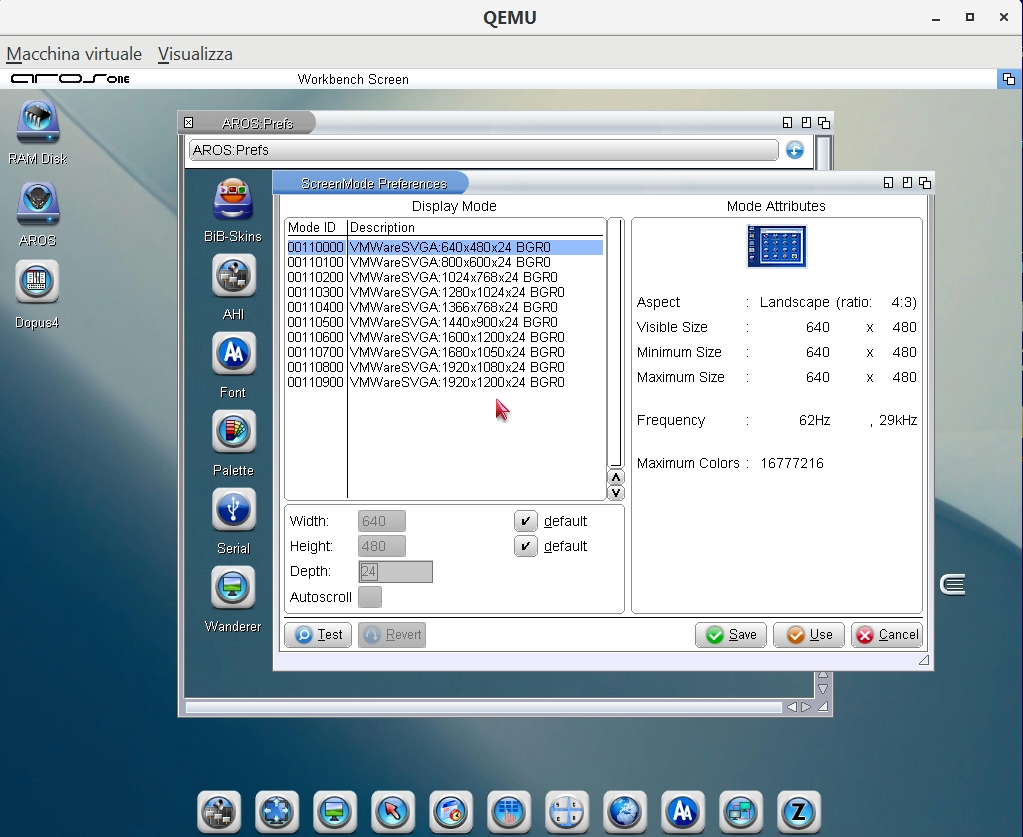Open the BiB-Skins prefs icon

233,200
